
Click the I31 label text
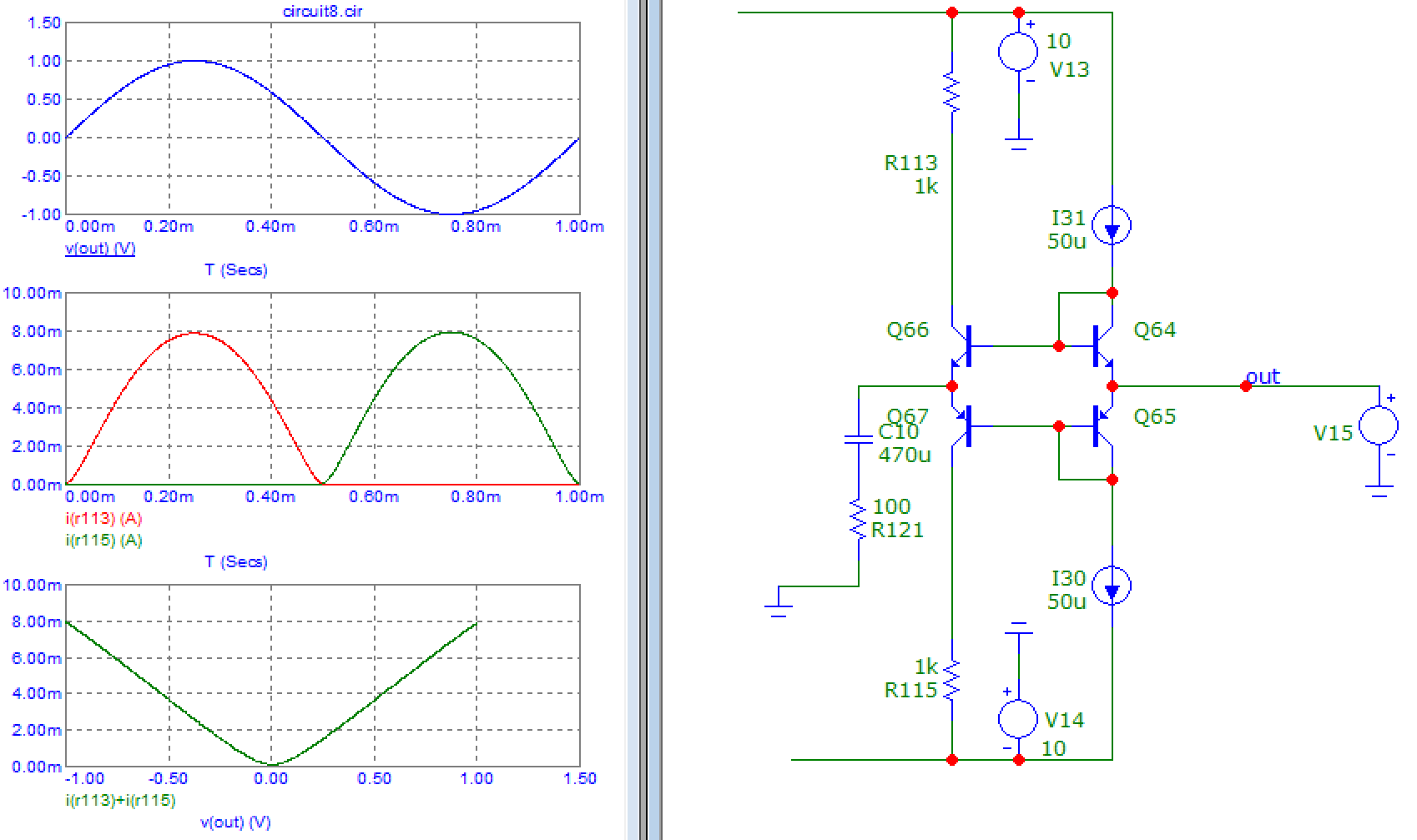[1069, 218]
